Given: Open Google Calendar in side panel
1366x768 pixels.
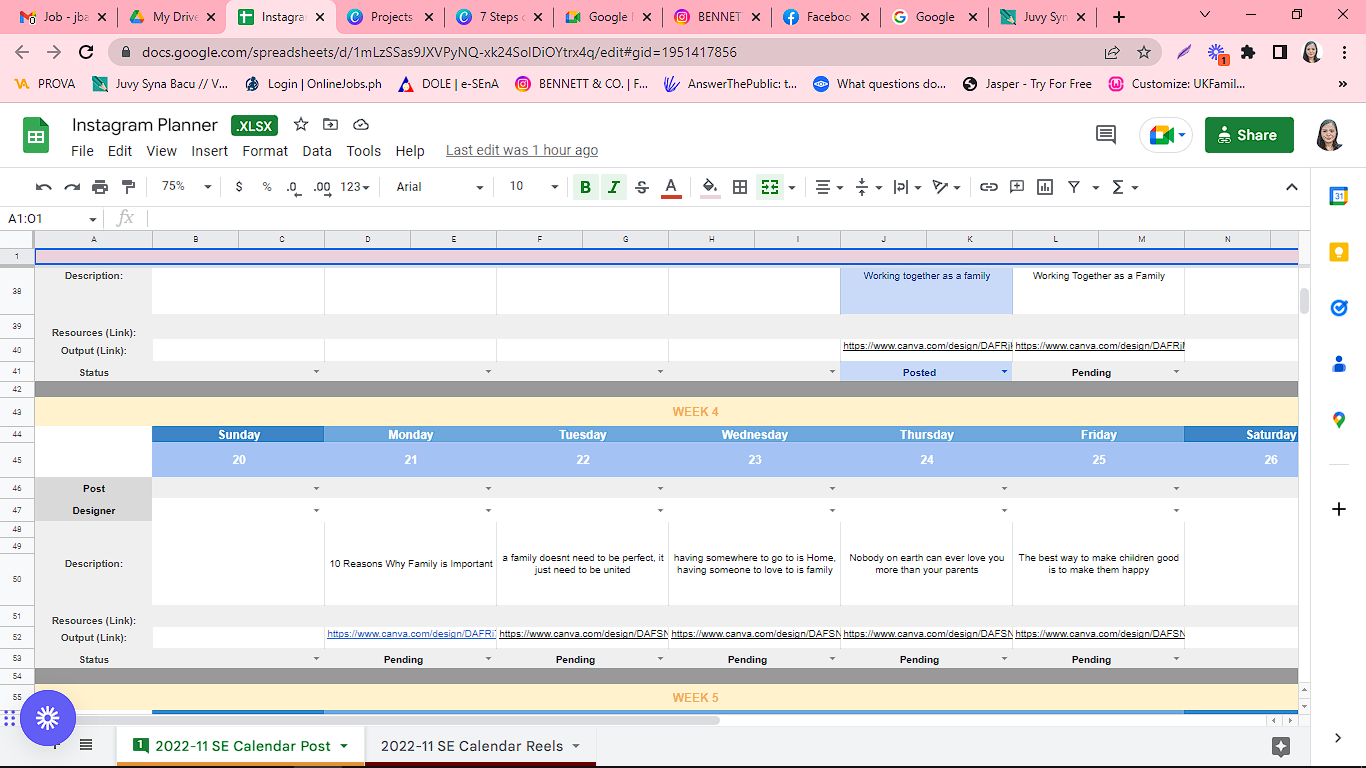Looking at the screenshot, I should [x=1339, y=196].
